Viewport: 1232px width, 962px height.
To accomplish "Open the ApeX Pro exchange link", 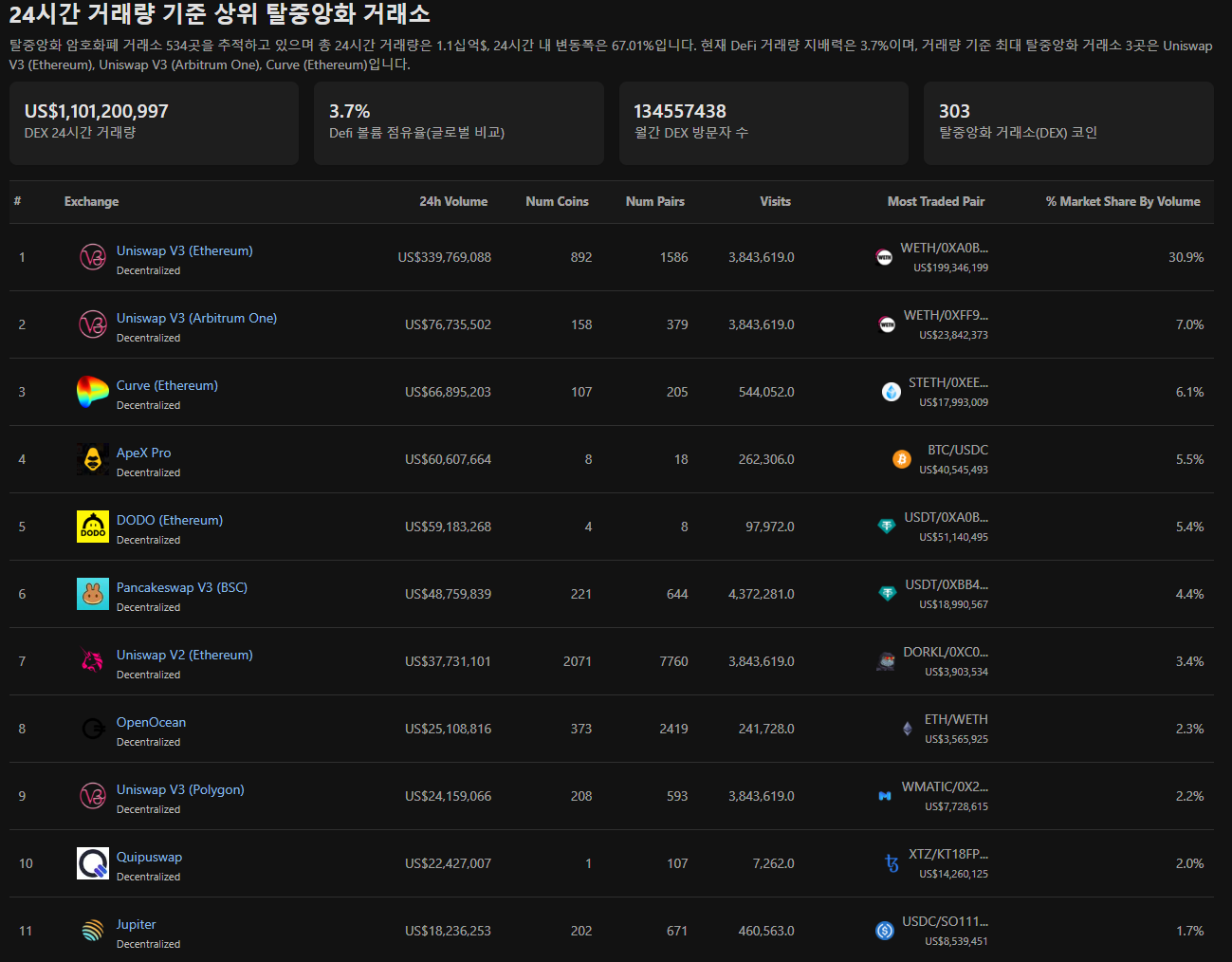I will coord(144,453).
